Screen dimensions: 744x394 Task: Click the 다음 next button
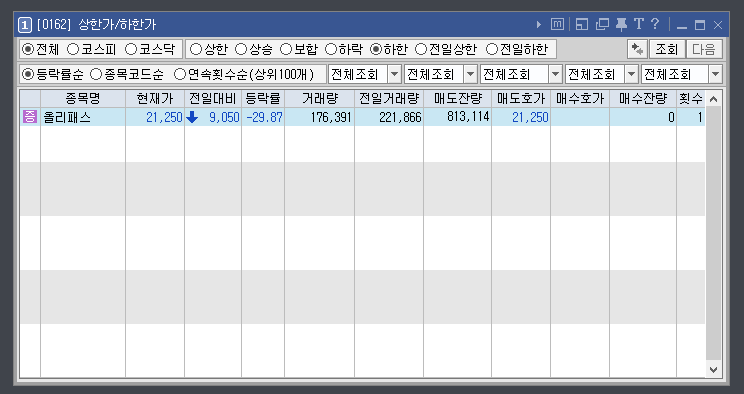pyautogui.click(x=704, y=49)
